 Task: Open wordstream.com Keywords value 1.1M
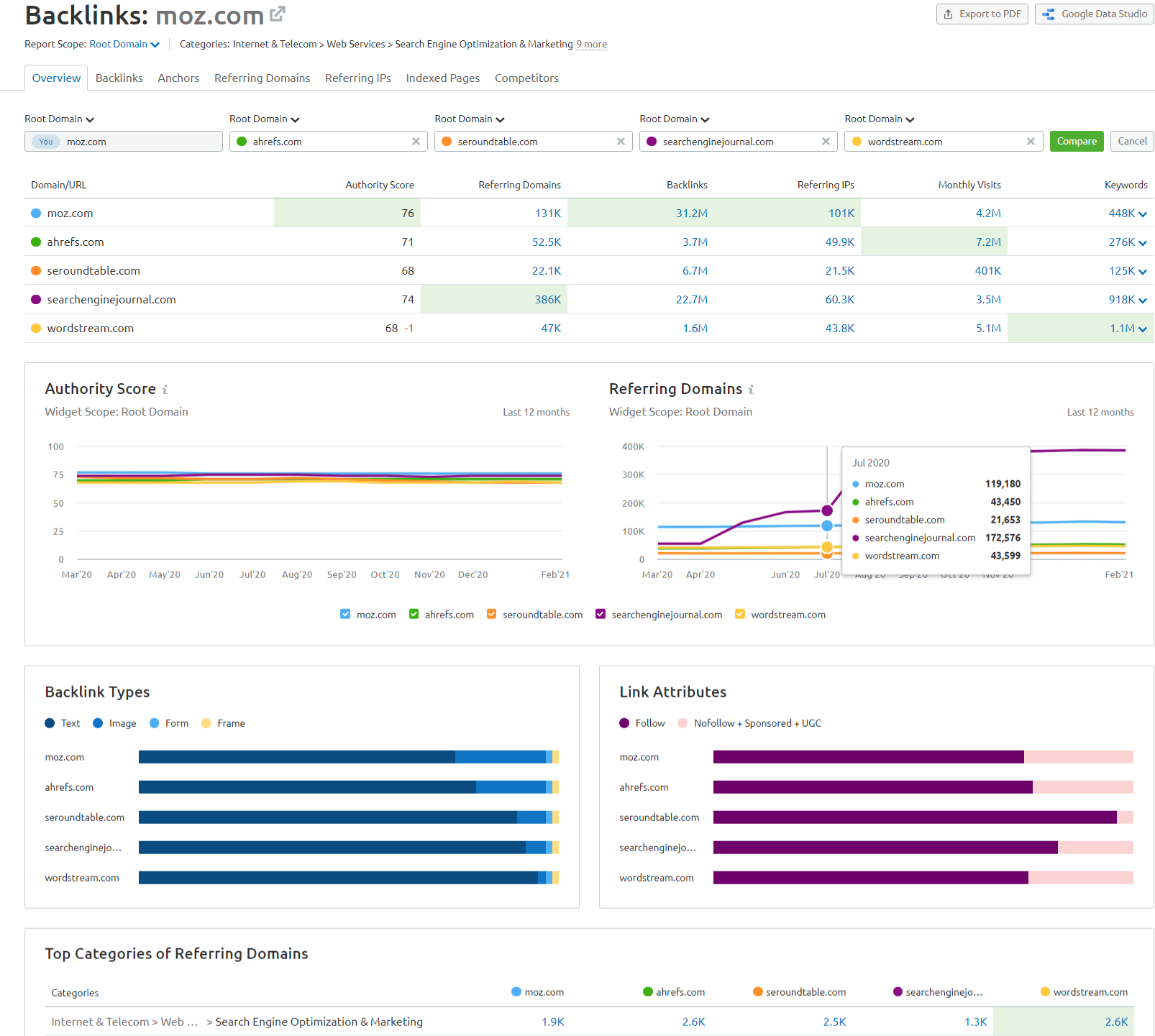pyautogui.click(x=1122, y=329)
